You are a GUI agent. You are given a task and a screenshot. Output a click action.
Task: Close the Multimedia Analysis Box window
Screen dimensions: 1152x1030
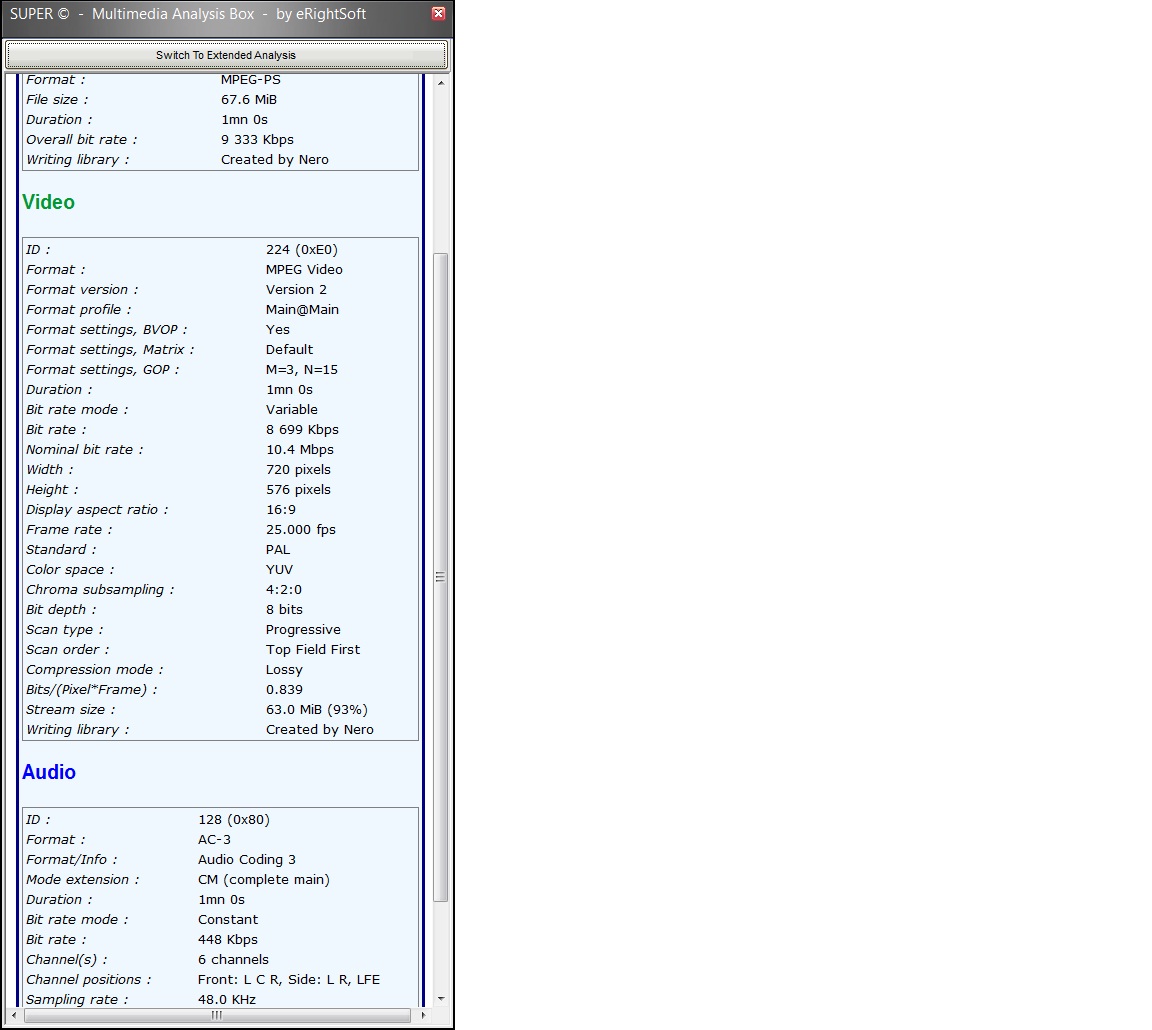point(439,13)
